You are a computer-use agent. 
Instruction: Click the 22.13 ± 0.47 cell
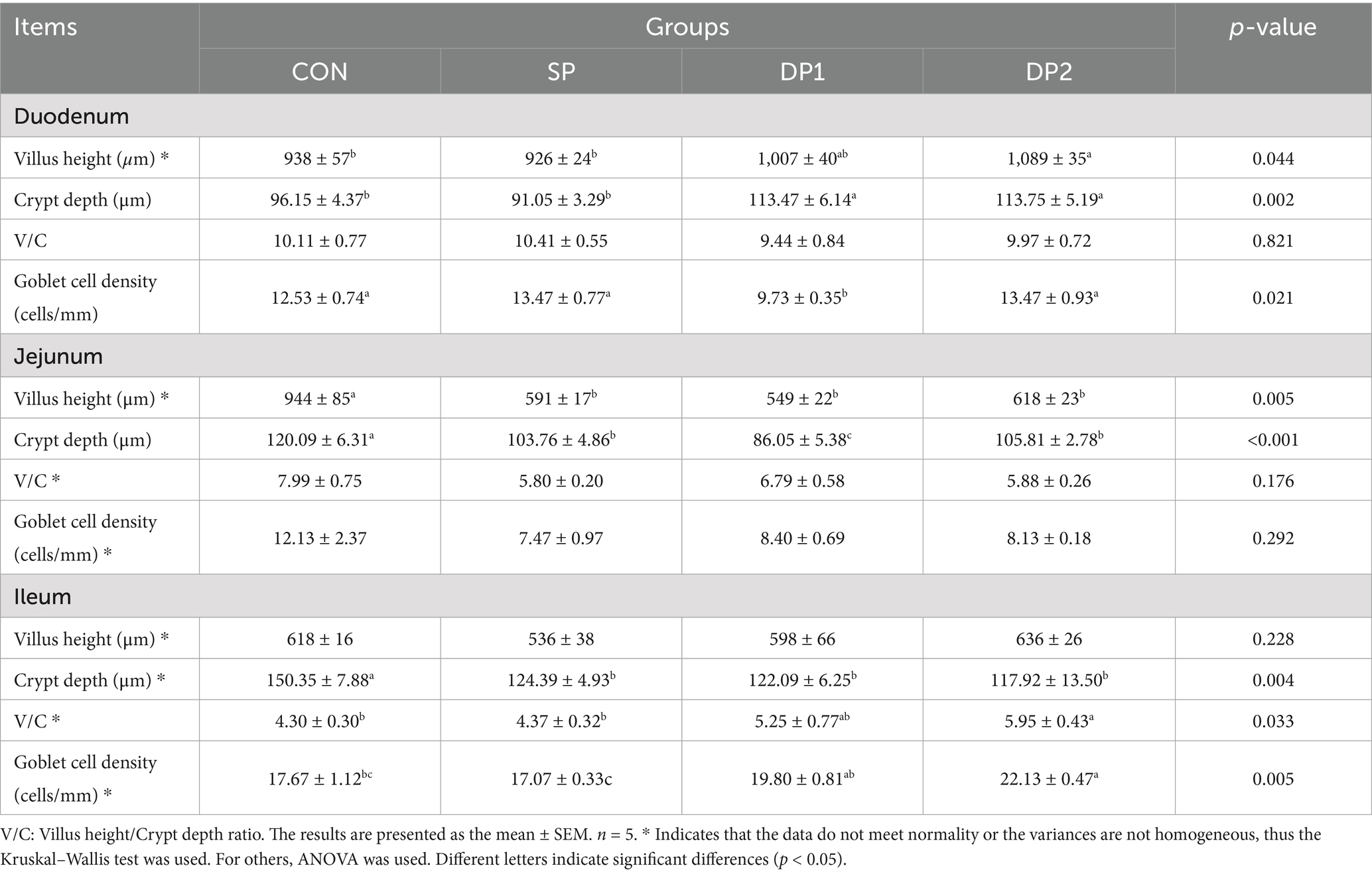(1048, 779)
